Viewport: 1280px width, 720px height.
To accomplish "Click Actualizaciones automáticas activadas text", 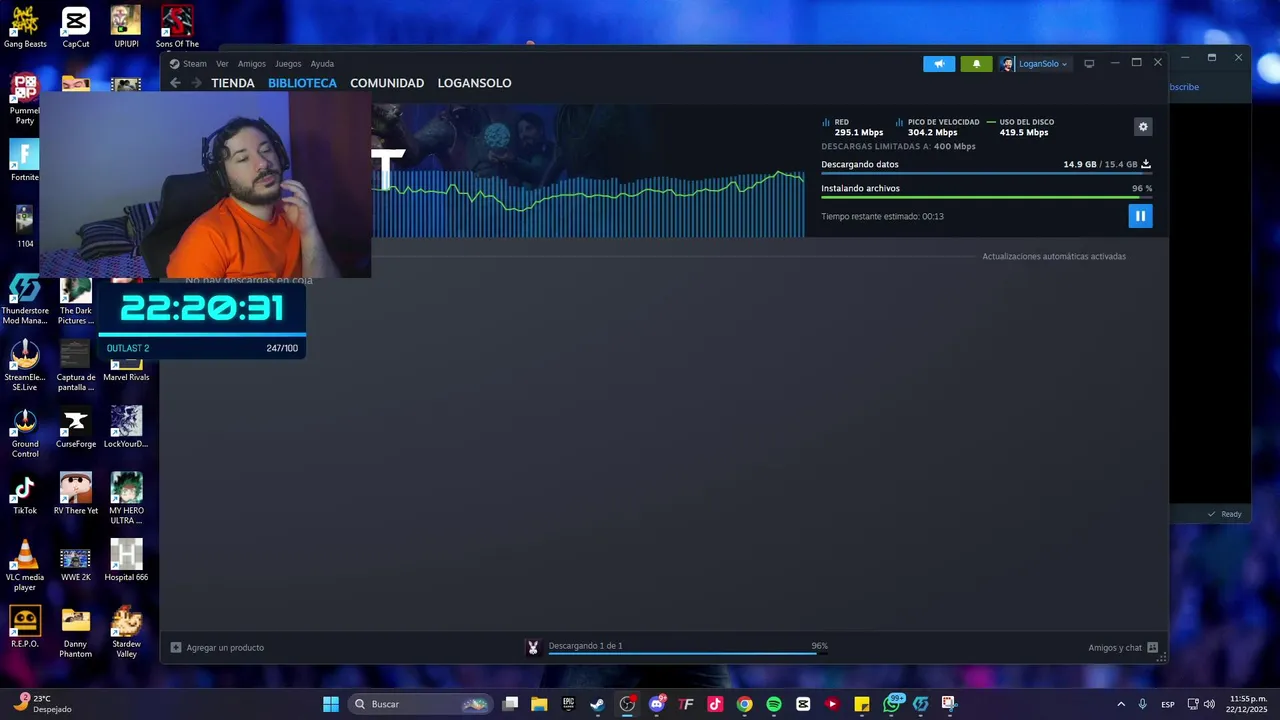I will tap(1054, 257).
